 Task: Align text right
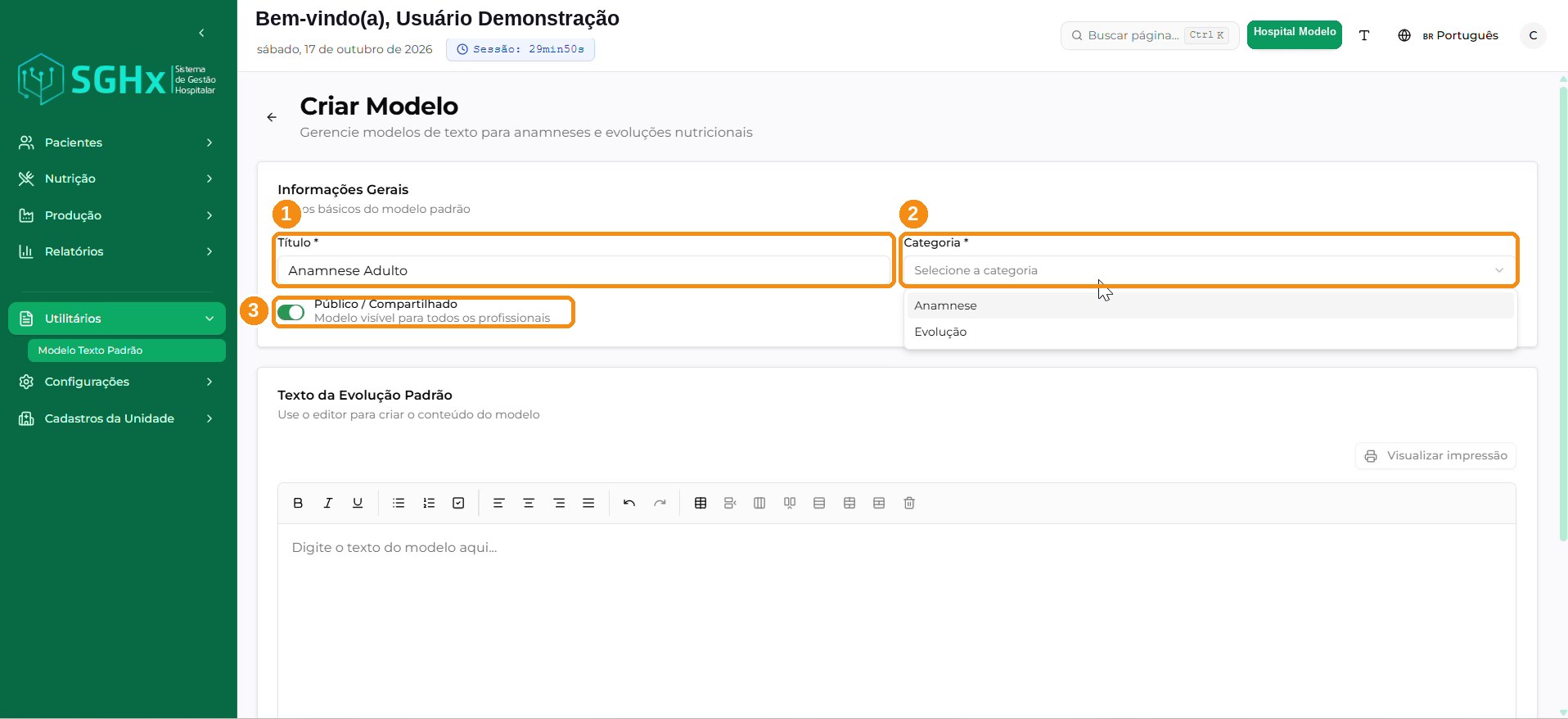(559, 503)
